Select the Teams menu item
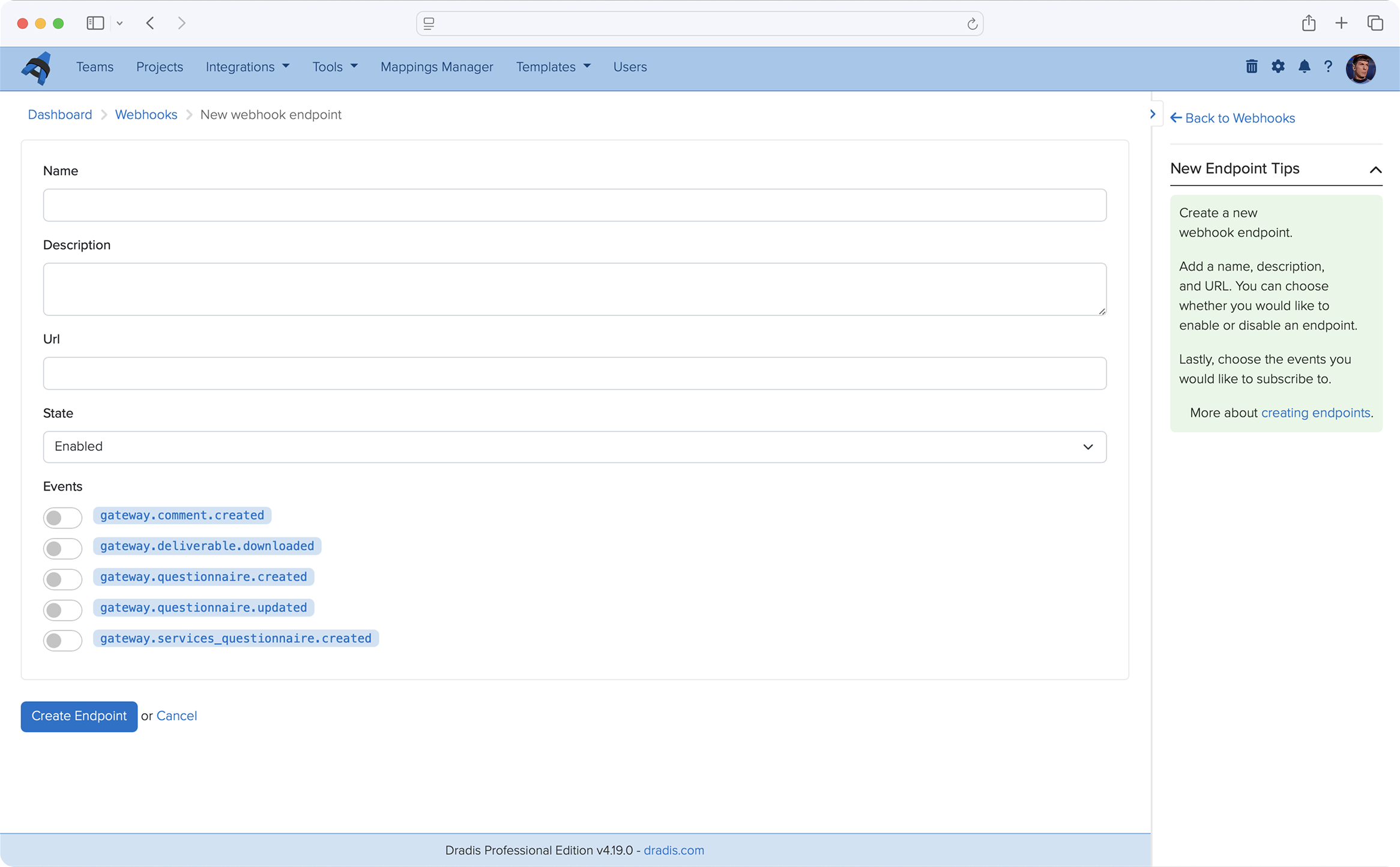 pyautogui.click(x=94, y=67)
